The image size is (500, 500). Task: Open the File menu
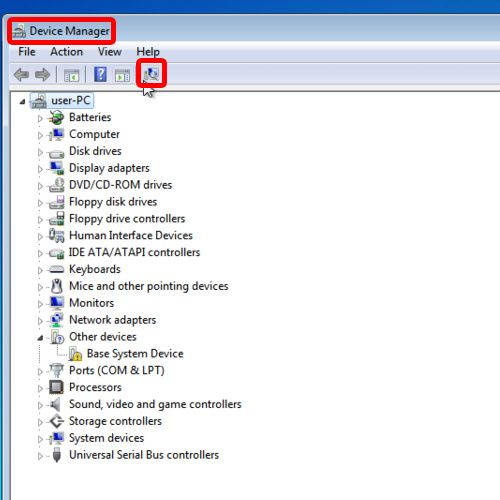pos(27,52)
